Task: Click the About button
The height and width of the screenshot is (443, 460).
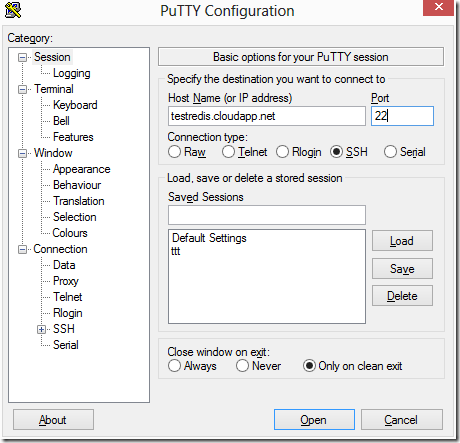Action: pos(53,420)
